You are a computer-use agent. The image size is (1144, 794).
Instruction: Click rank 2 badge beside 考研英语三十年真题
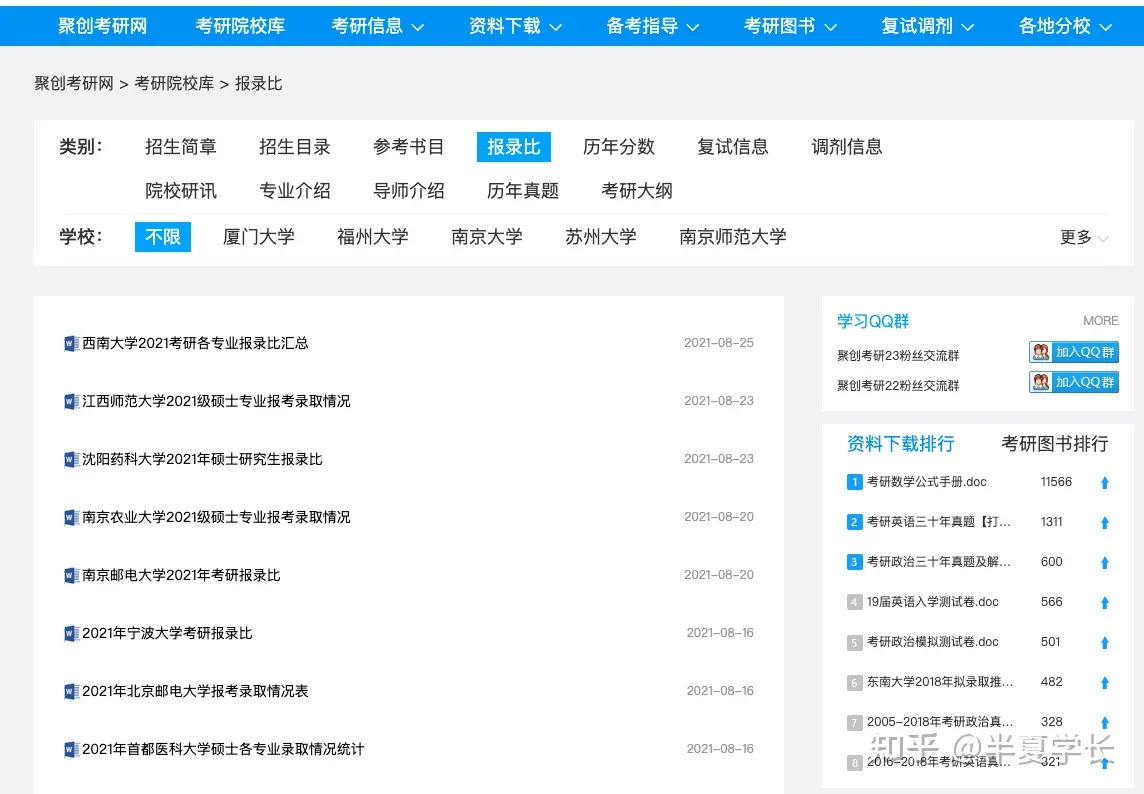pos(854,522)
